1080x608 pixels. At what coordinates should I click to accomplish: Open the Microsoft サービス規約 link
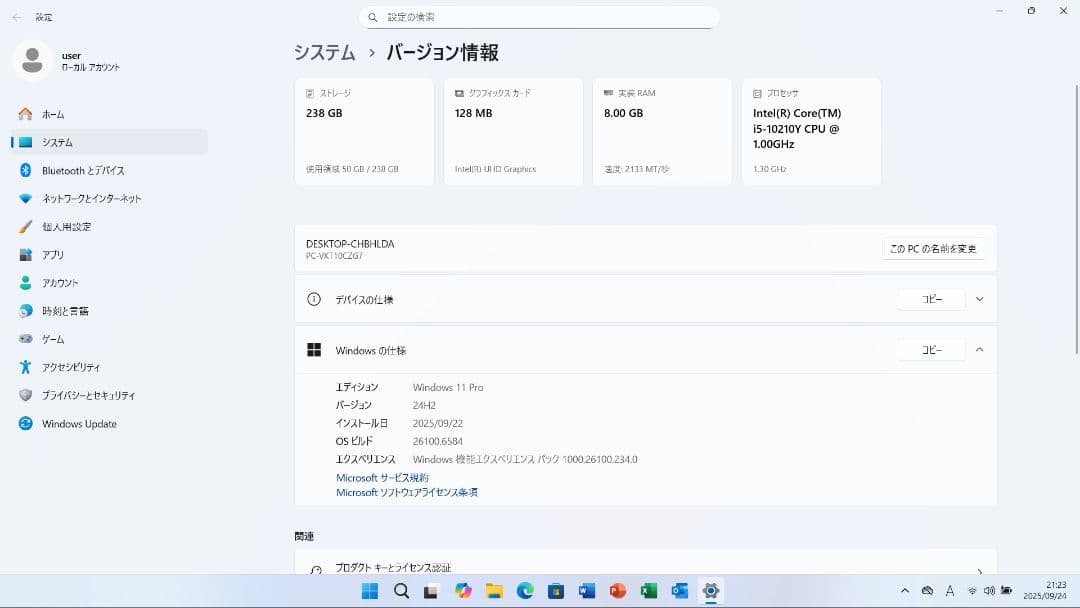382,477
